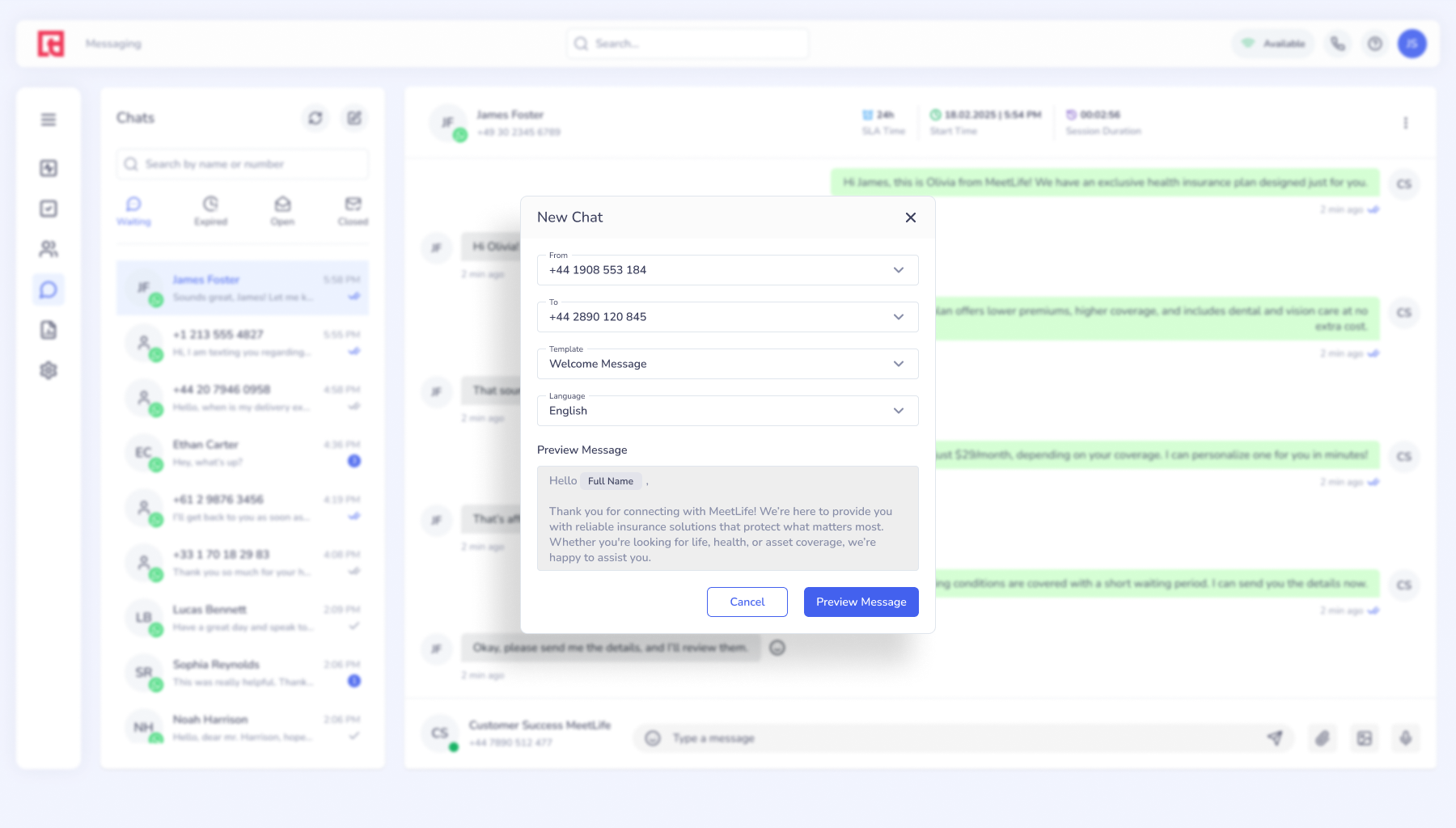Open the James Foster chat in list
Image resolution: width=1456 pixels, height=828 pixels.
[x=243, y=288]
